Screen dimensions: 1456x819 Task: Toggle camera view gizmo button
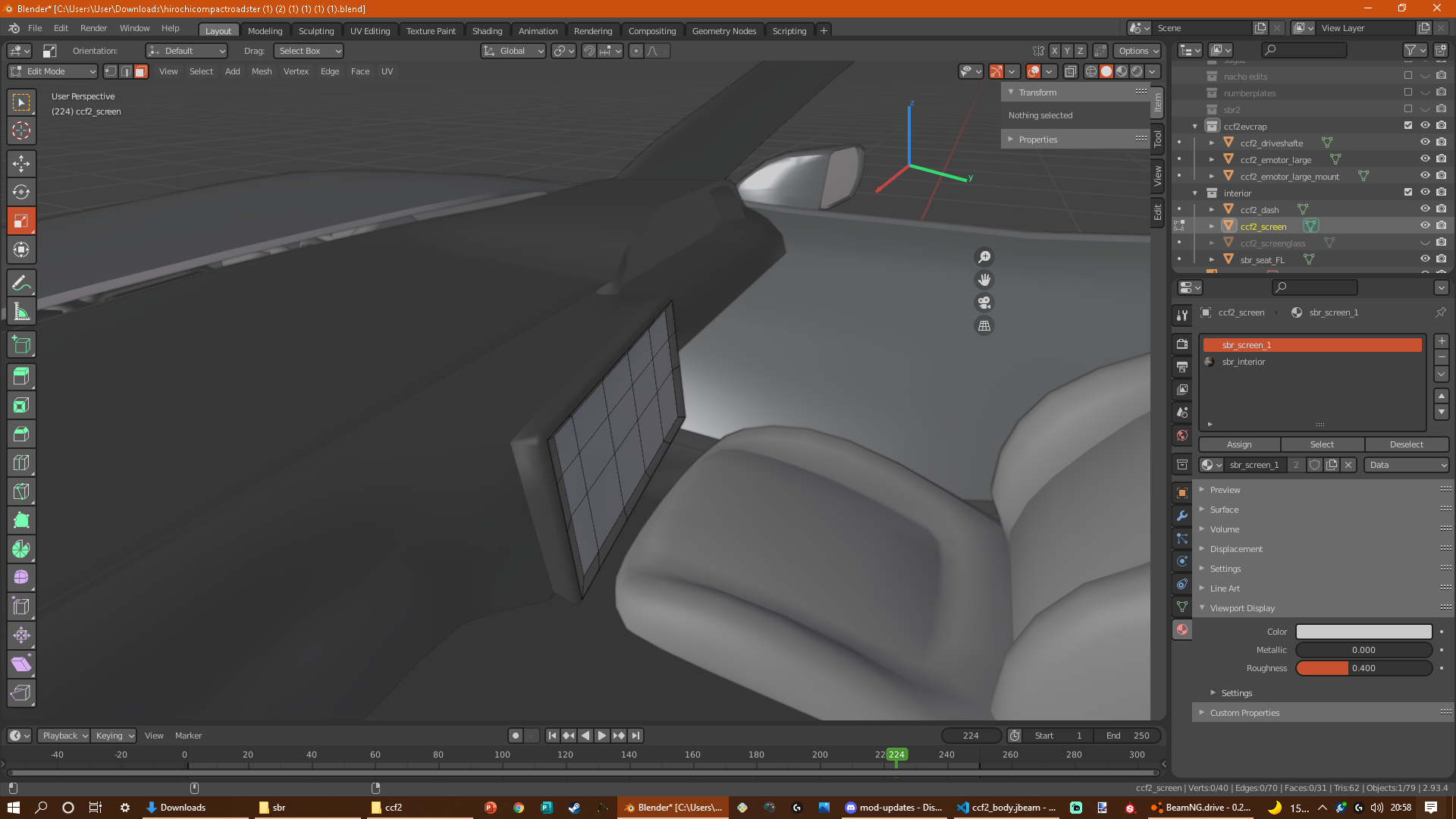click(984, 303)
